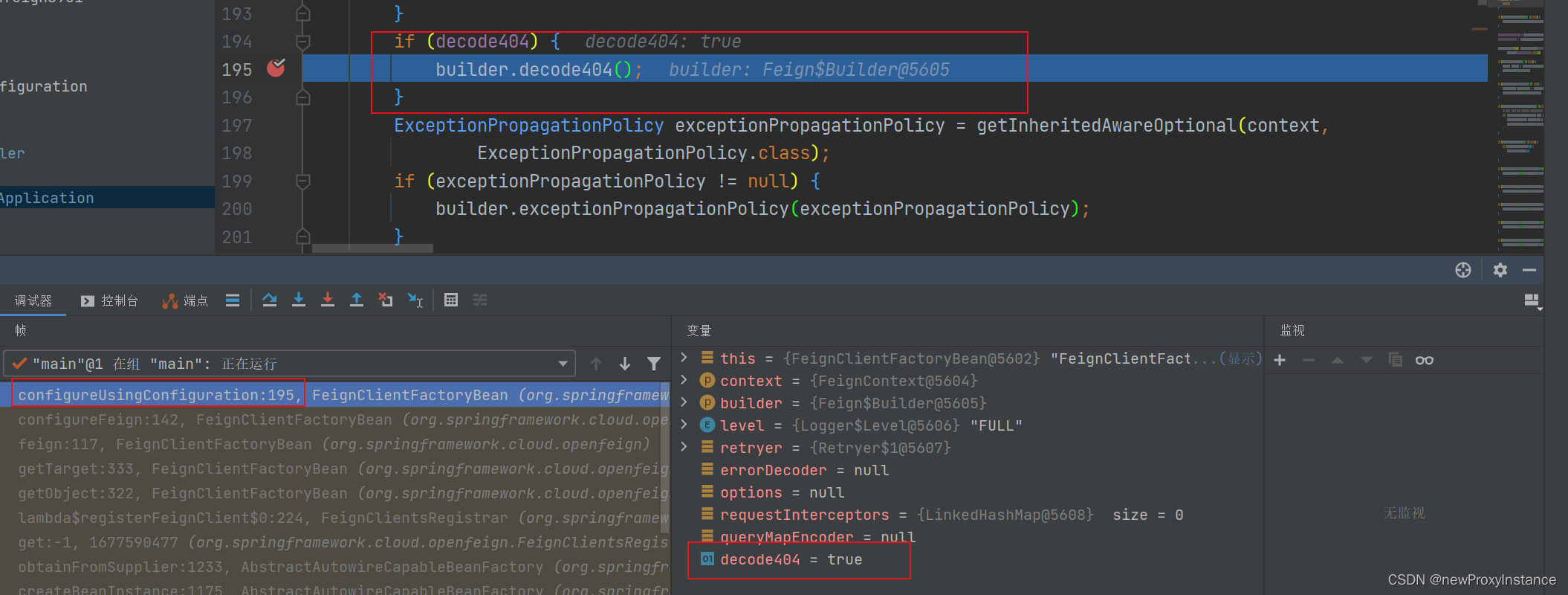The height and width of the screenshot is (595, 1568).
Task: Select frame lambda$registerFeignClient$0:224
Action: pyautogui.click(x=335, y=518)
